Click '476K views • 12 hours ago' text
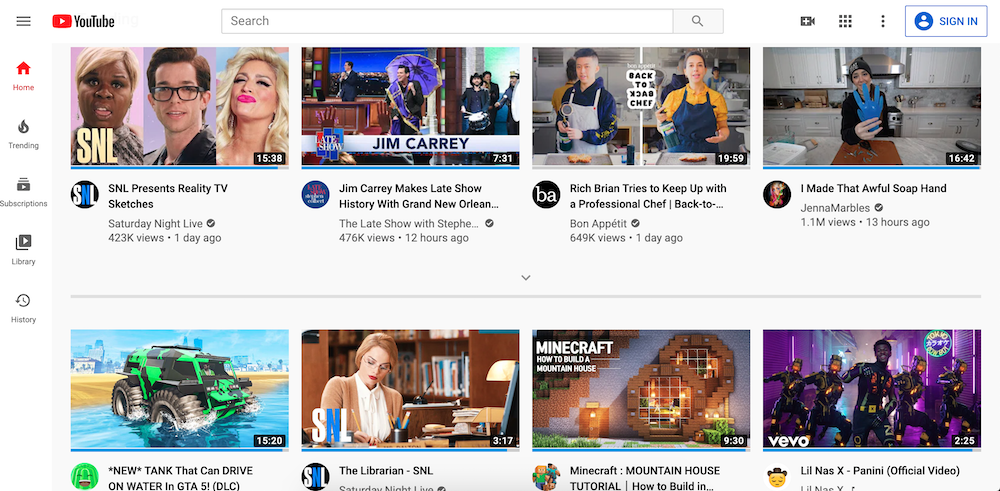Image resolution: width=1000 pixels, height=491 pixels. pyautogui.click(x=404, y=238)
